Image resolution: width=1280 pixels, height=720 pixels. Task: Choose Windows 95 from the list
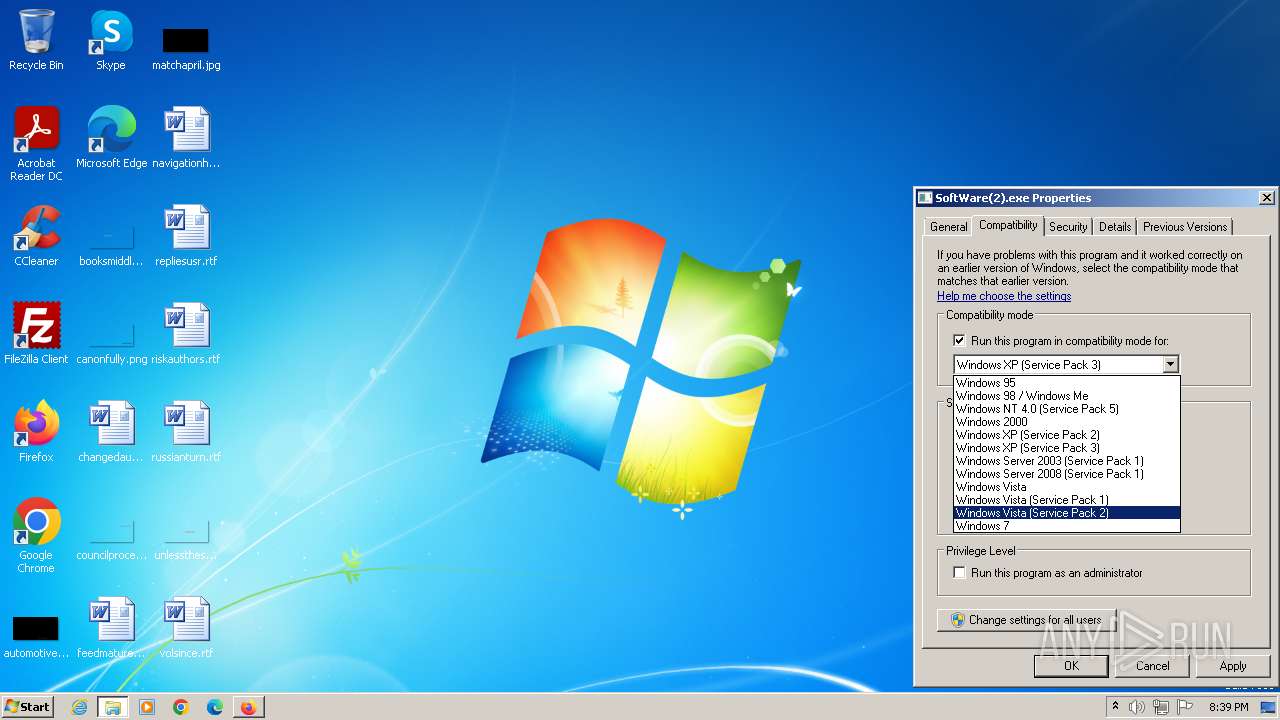[1066, 383]
